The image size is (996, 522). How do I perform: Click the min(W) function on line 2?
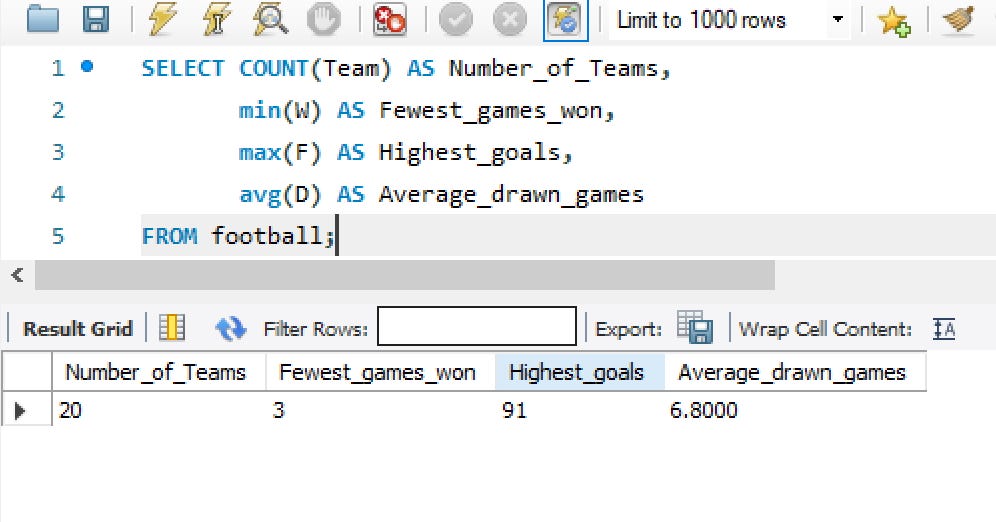tap(279, 110)
